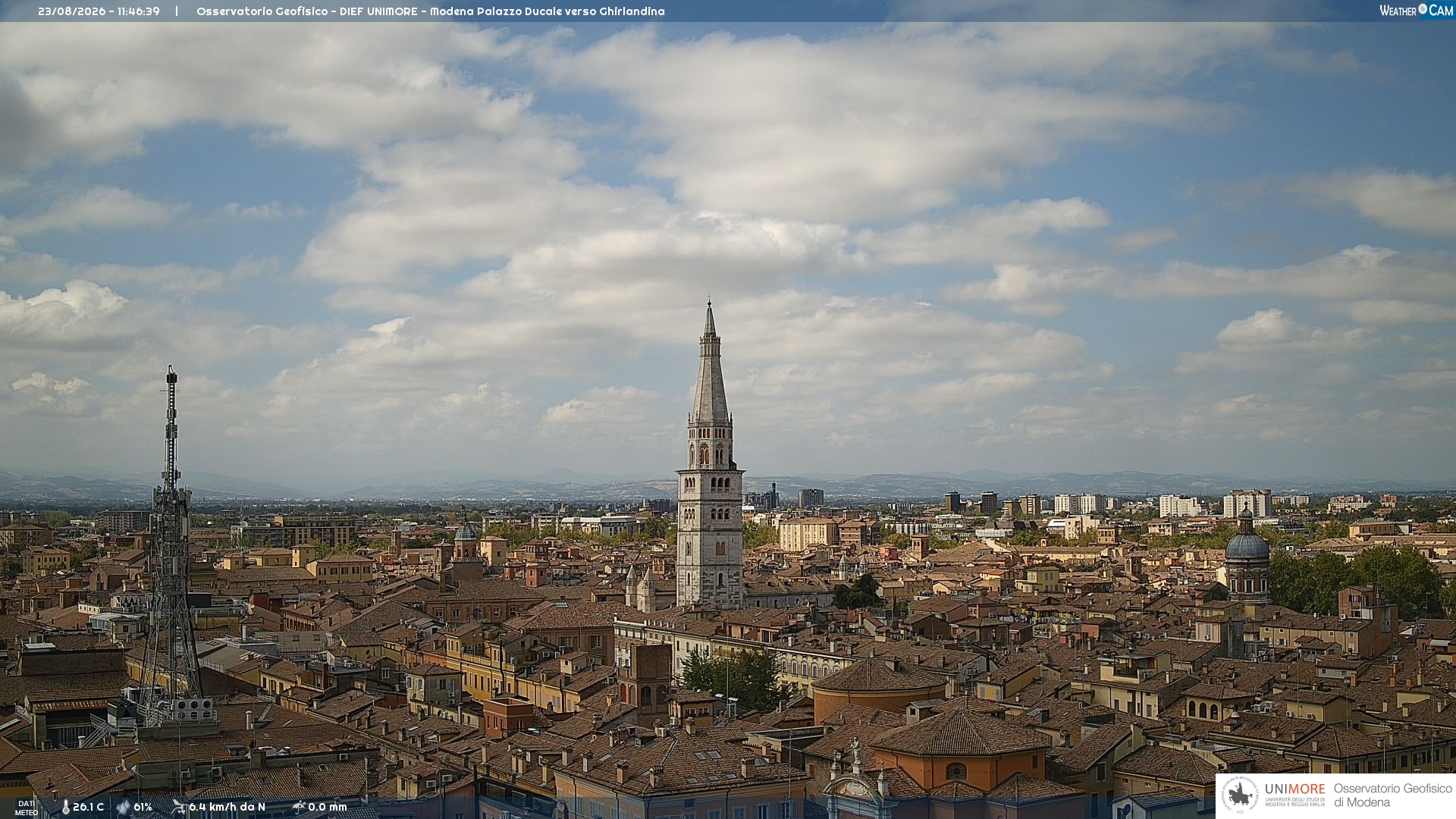This screenshot has width=1456, height=819.
Task: Click the UNIMORE university seal emblem
Action: pyautogui.click(x=1240, y=795)
